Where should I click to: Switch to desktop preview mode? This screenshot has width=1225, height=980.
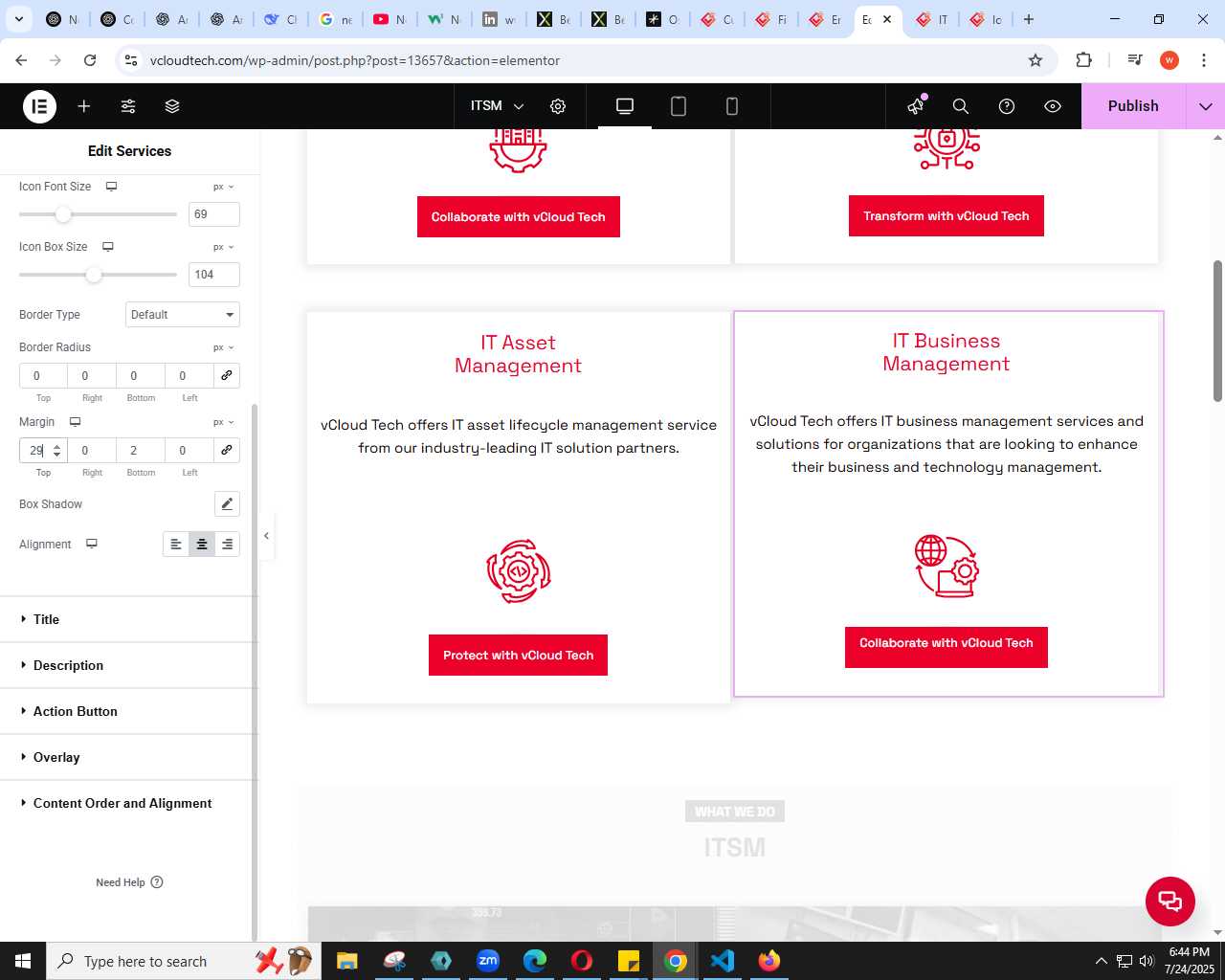[625, 106]
